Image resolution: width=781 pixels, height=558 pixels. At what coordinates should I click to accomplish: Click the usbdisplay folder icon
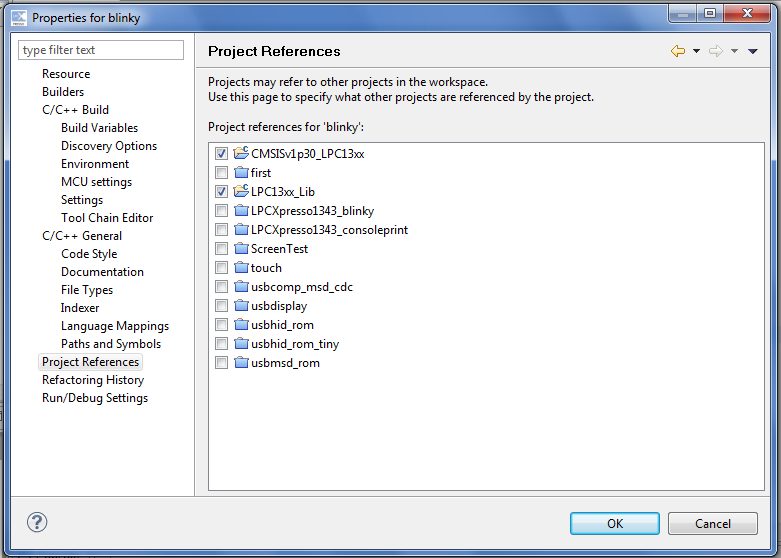click(240, 306)
